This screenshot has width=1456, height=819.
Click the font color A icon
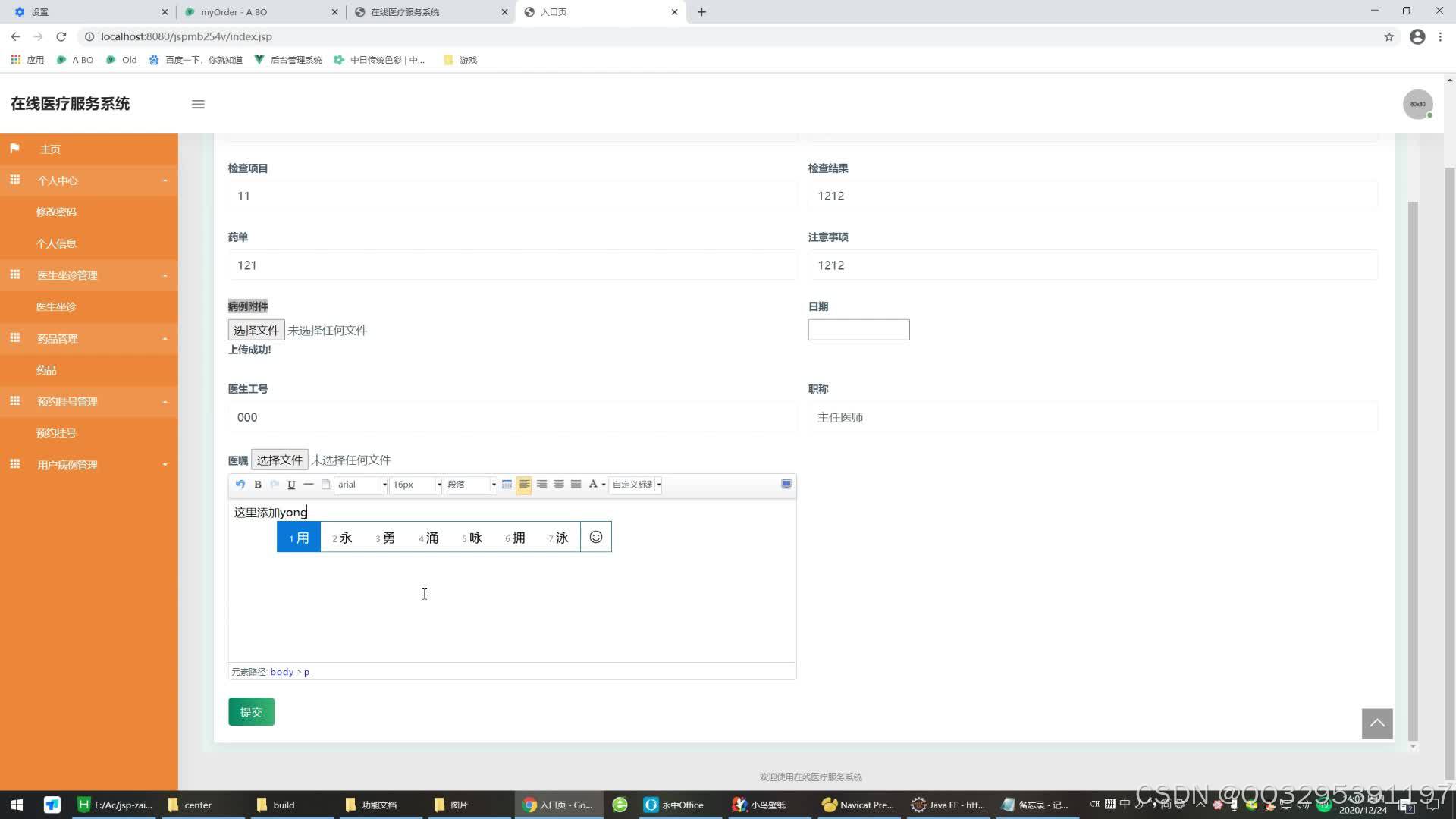pos(593,485)
